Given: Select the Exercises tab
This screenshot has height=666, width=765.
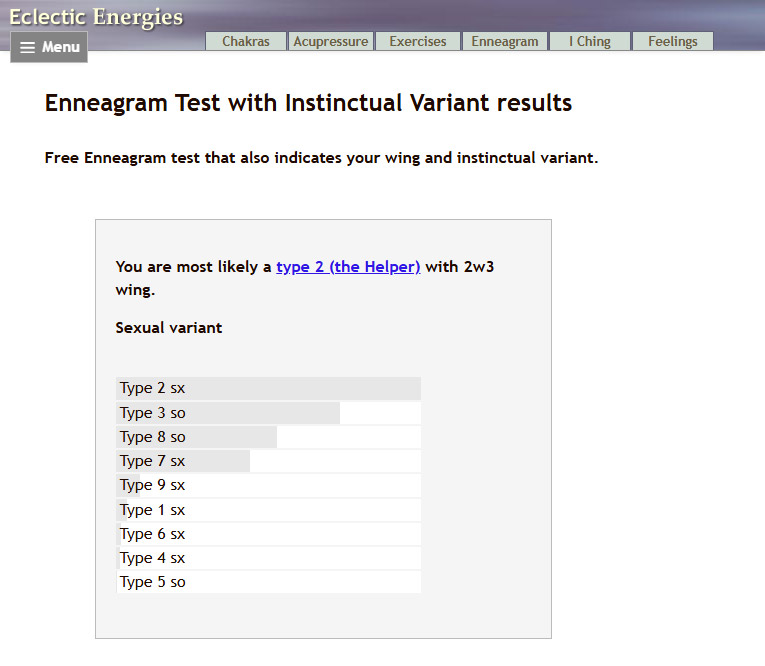Looking at the screenshot, I should click(418, 41).
